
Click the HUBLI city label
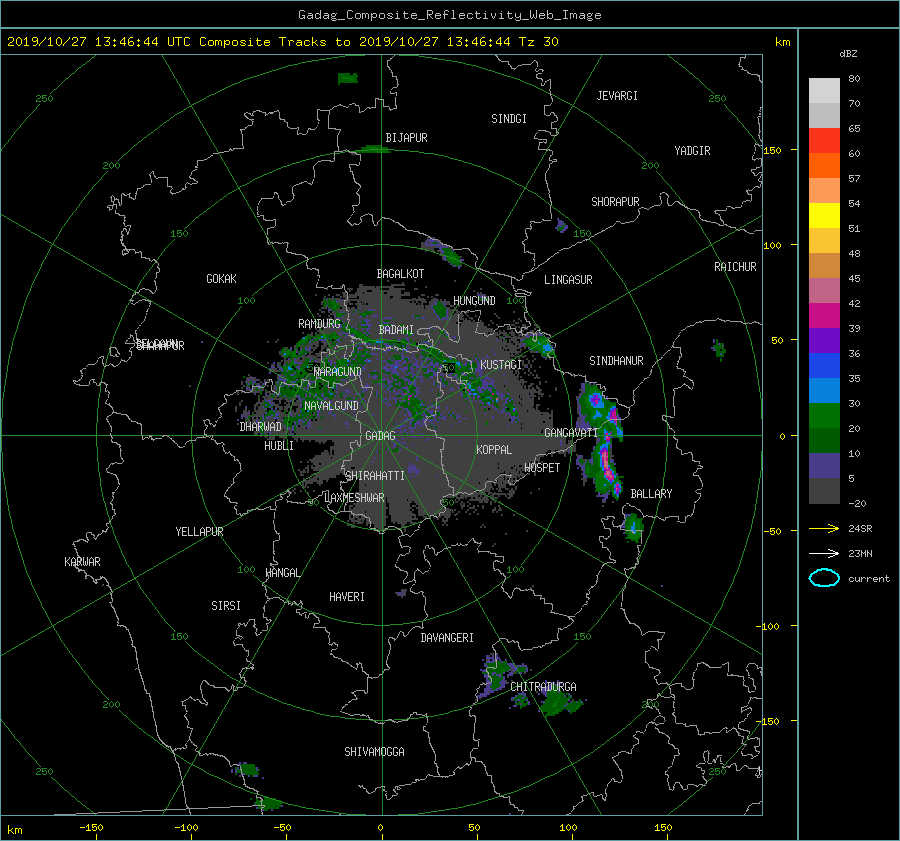point(279,446)
